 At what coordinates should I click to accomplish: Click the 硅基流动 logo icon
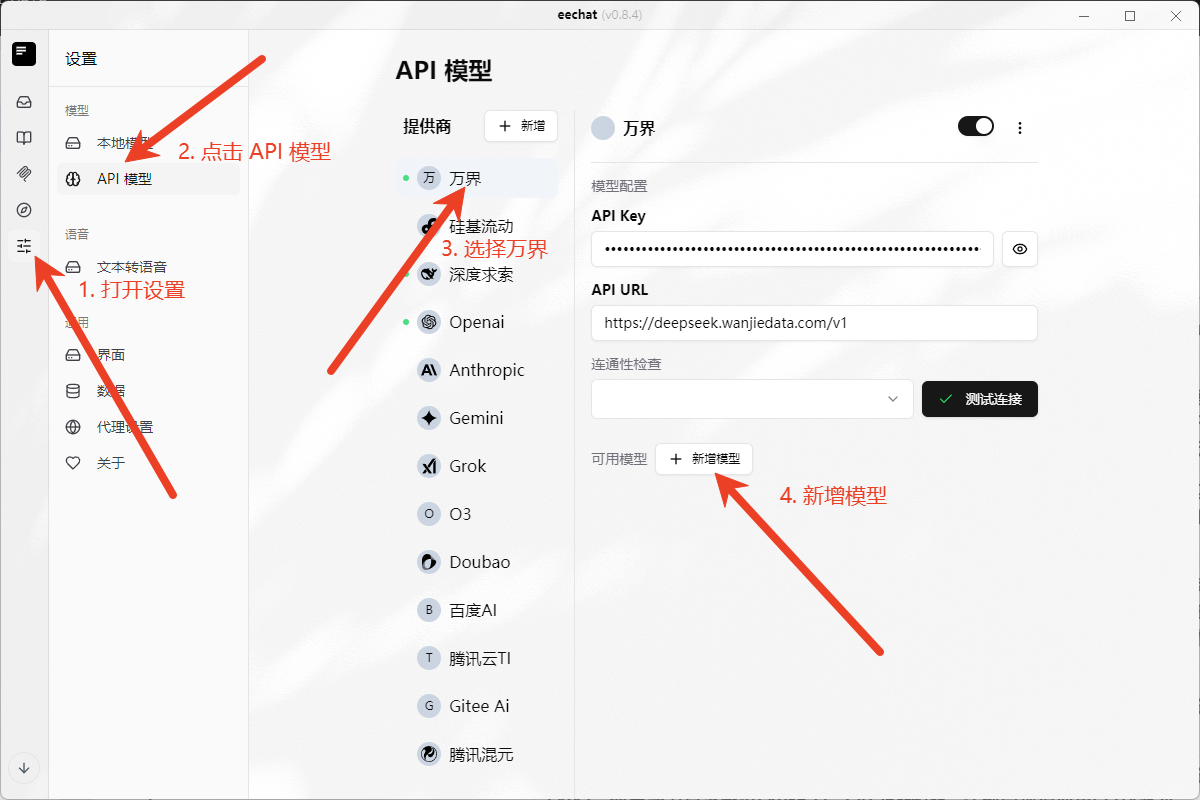pyautogui.click(x=429, y=226)
